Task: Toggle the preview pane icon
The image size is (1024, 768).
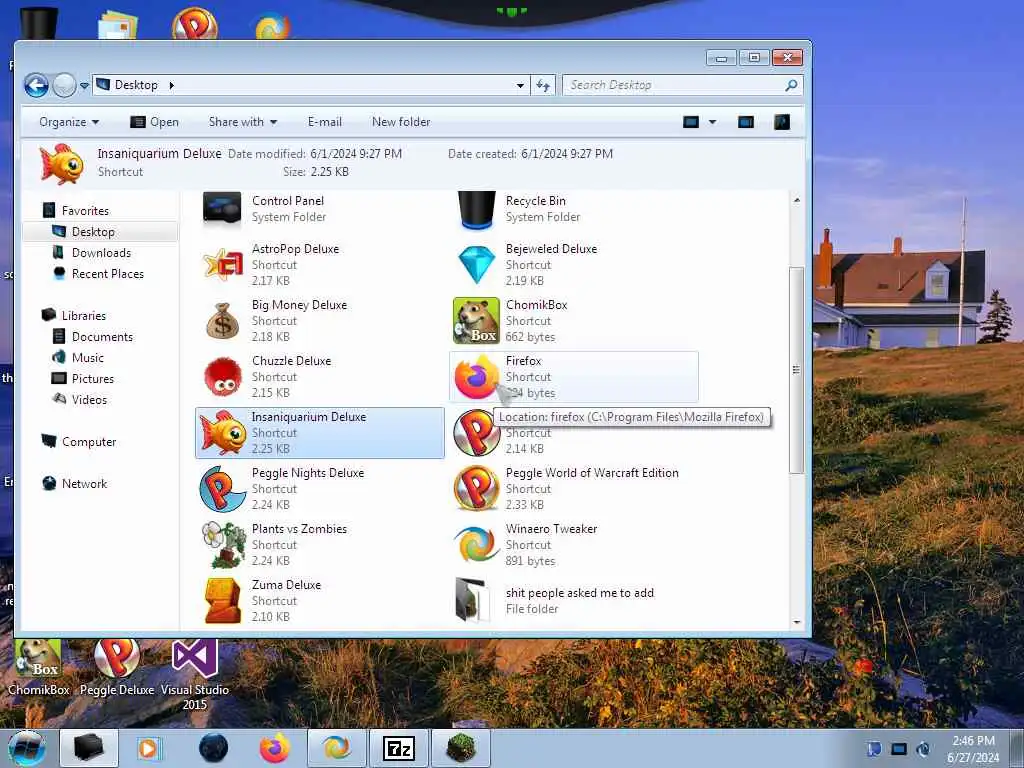Action: click(x=746, y=122)
